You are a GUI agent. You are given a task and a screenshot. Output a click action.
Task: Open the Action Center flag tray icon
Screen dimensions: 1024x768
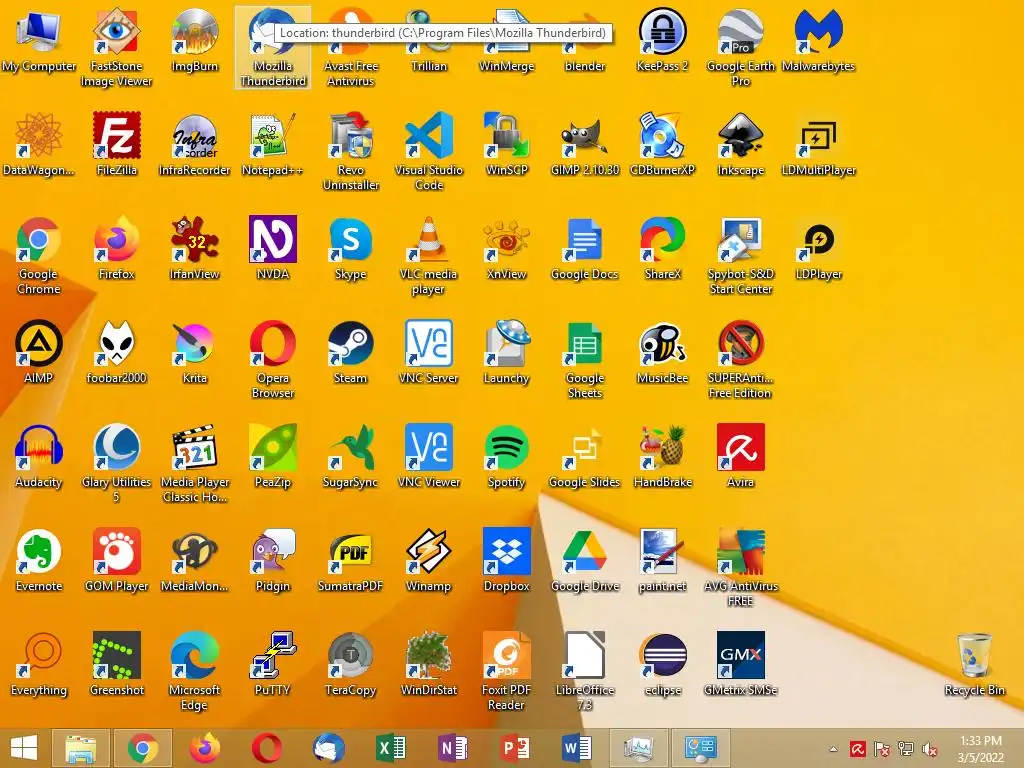coord(882,749)
